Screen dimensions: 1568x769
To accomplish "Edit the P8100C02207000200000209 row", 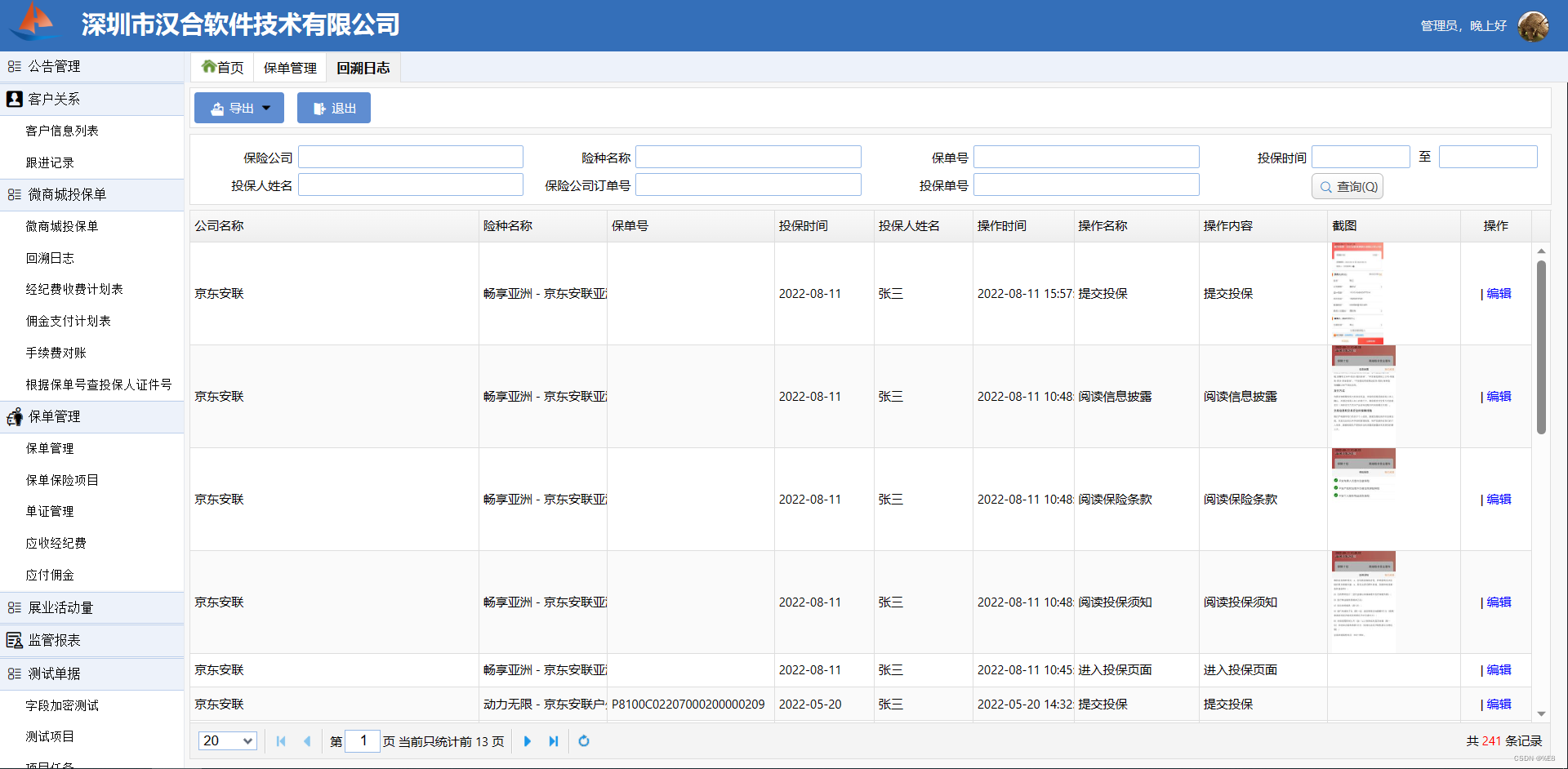I will 1499,705.
